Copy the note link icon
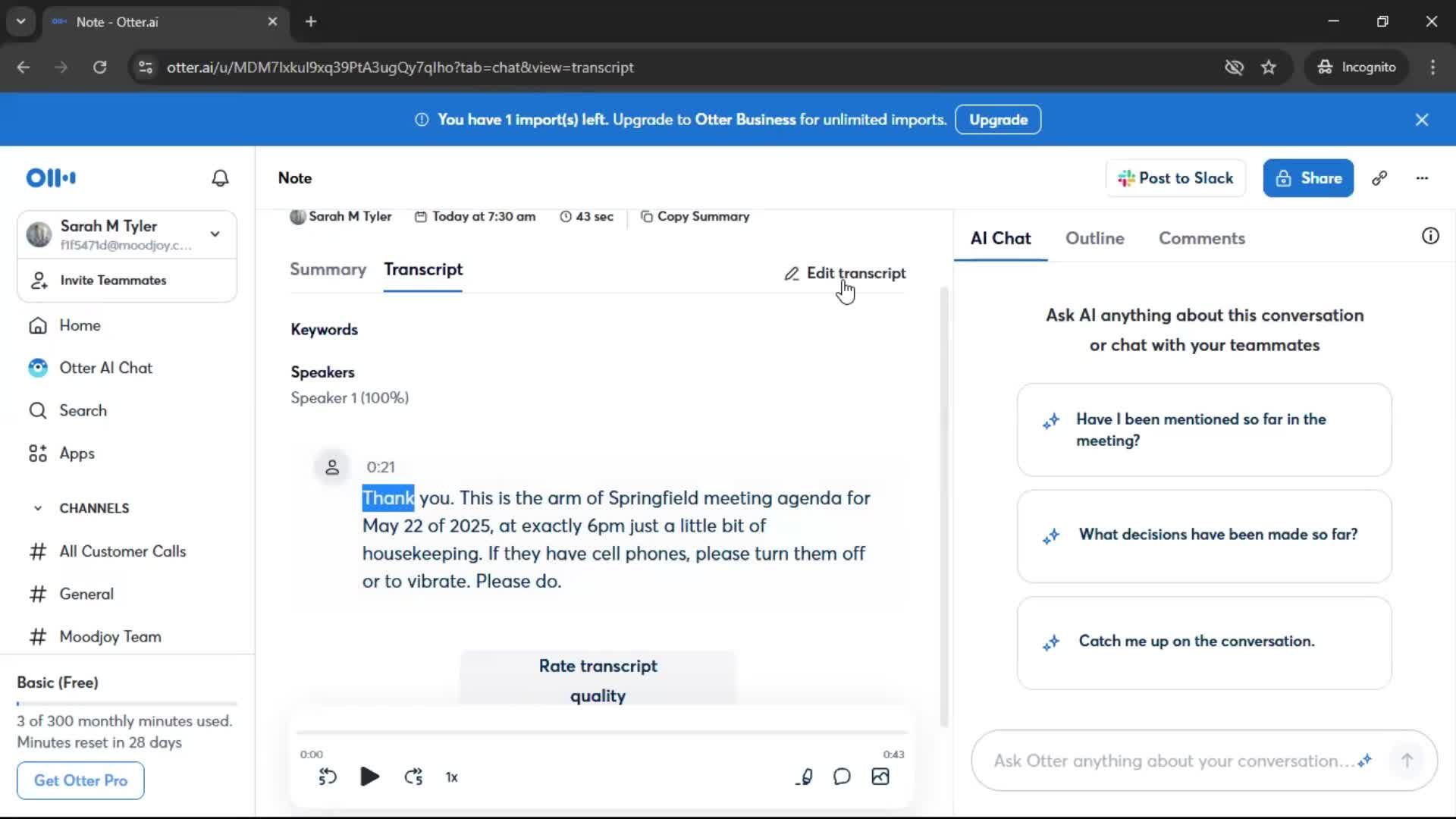This screenshot has width=1456, height=819. click(x=1379, y=178)
